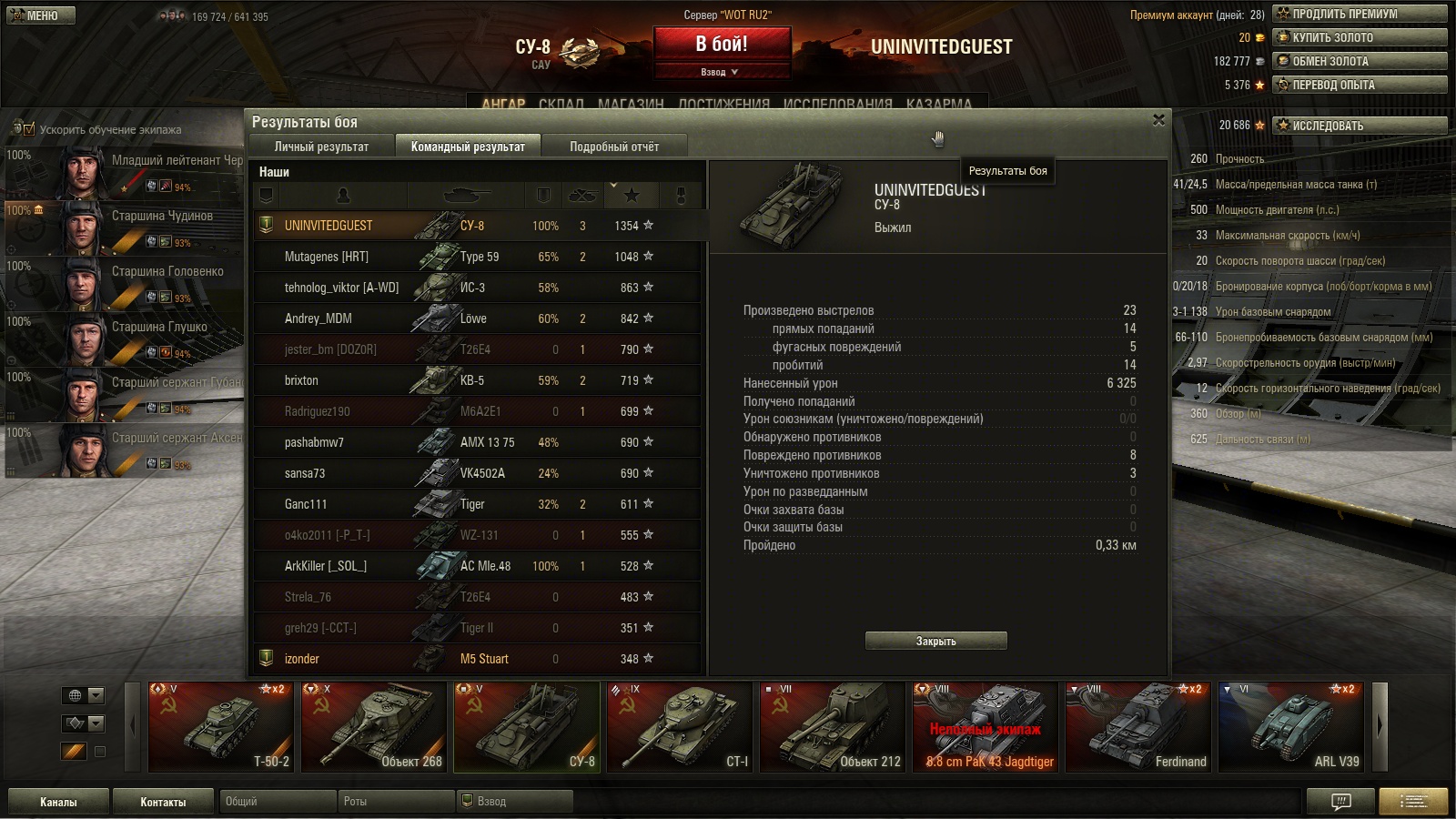Toggle the orange elite tank filter
The height and width of the screenshot is (819, 1456).
[74, 752]
